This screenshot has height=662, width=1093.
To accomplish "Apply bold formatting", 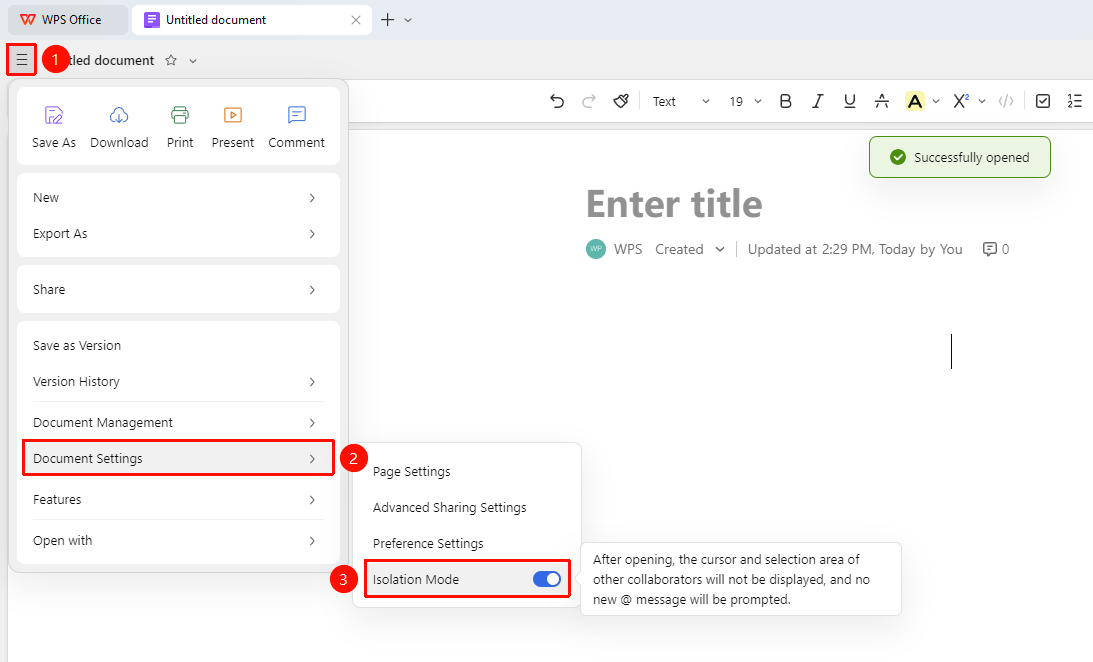I will point(786,102).
